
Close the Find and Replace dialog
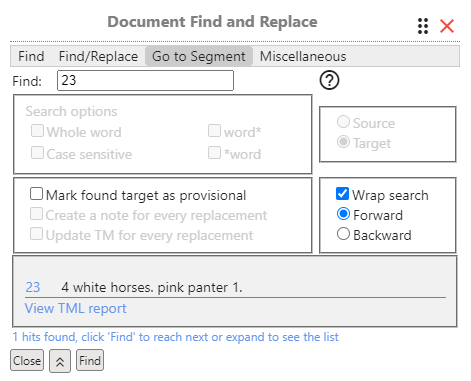pyautogui.click(x=447, y=26)
